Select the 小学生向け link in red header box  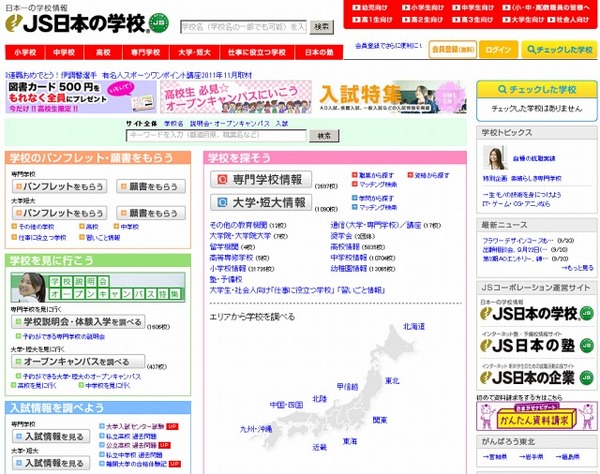(423, 8)
